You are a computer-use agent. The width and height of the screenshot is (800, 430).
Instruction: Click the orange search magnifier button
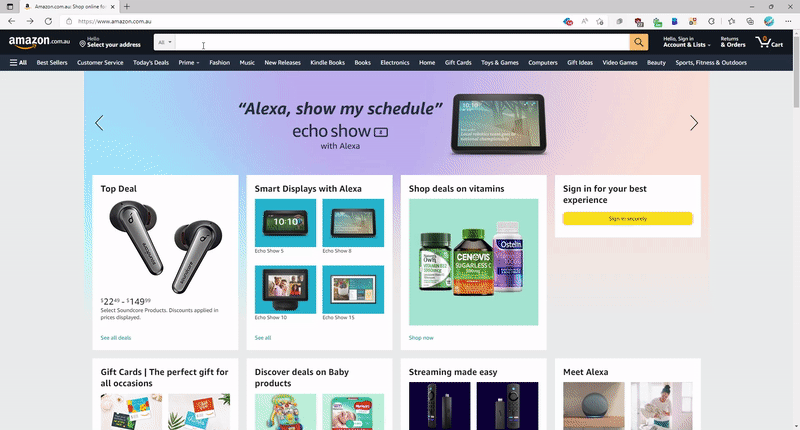(639, 42)
